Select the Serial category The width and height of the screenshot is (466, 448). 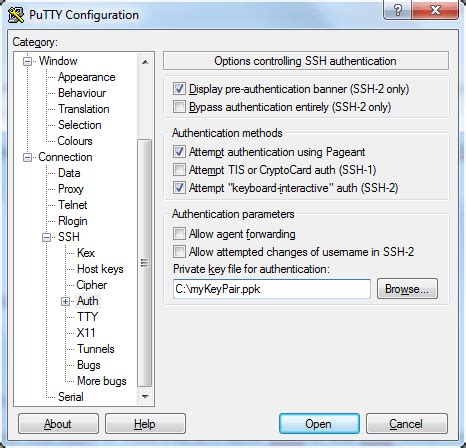tap(71, 397)
